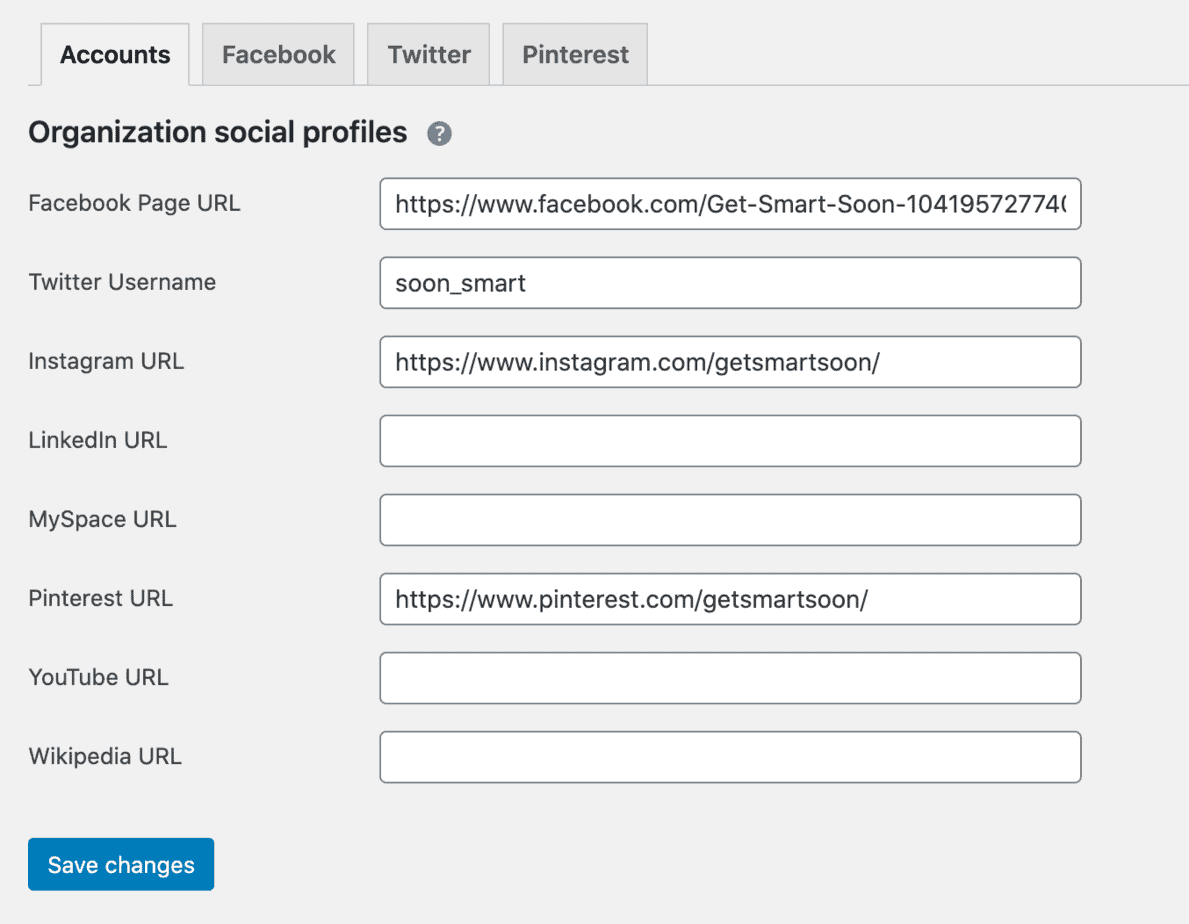Select the Pinterest tab

[575, 55]
